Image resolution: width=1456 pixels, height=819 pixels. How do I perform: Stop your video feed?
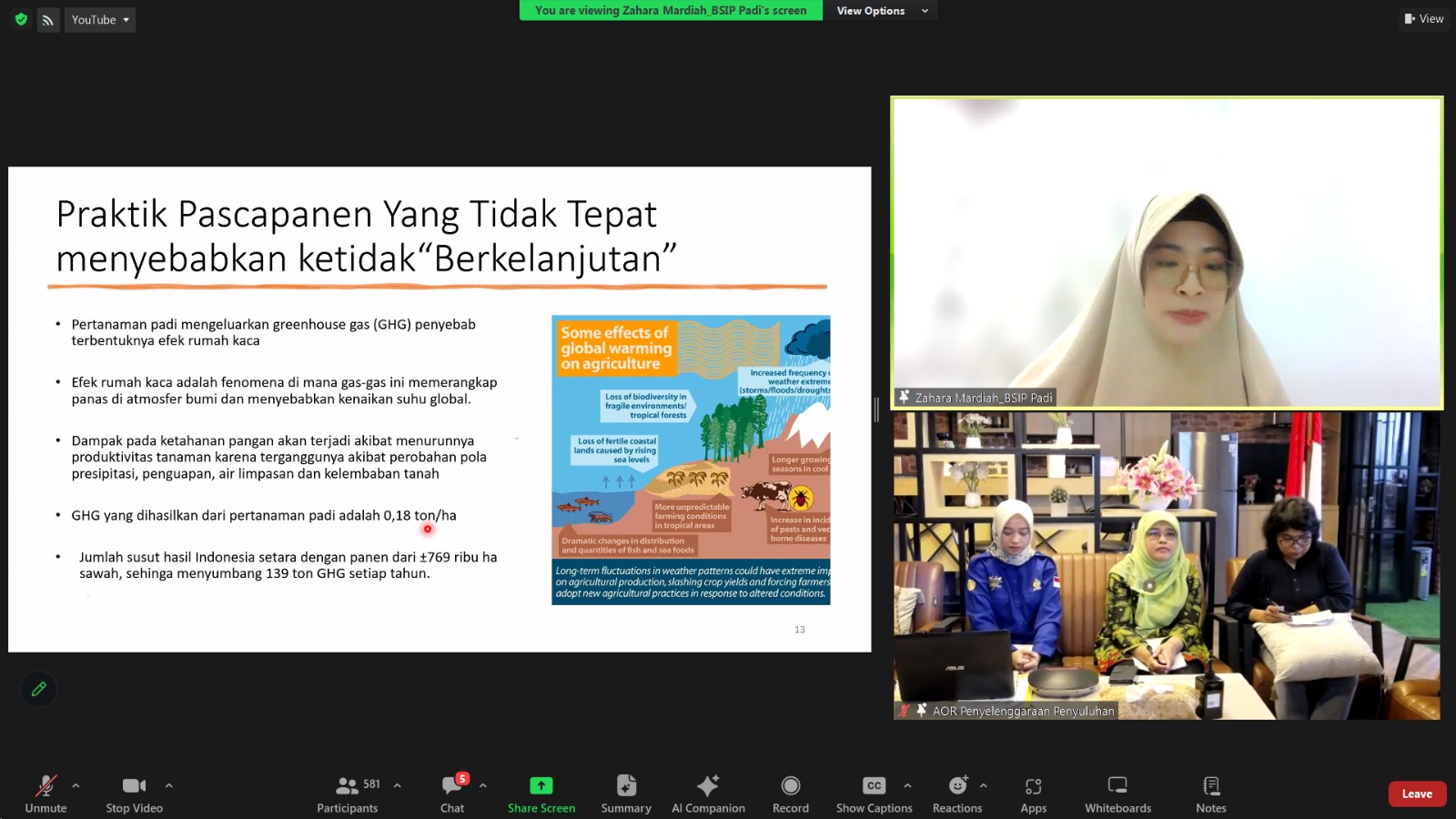[x=133, y=792]
